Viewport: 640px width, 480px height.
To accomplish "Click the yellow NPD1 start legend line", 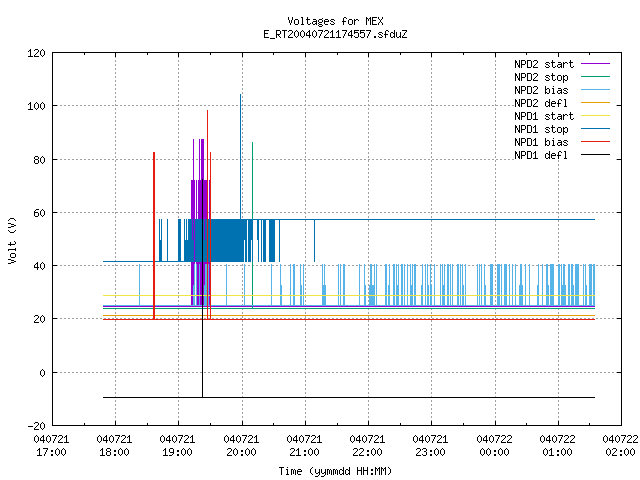I will [595, 116].
